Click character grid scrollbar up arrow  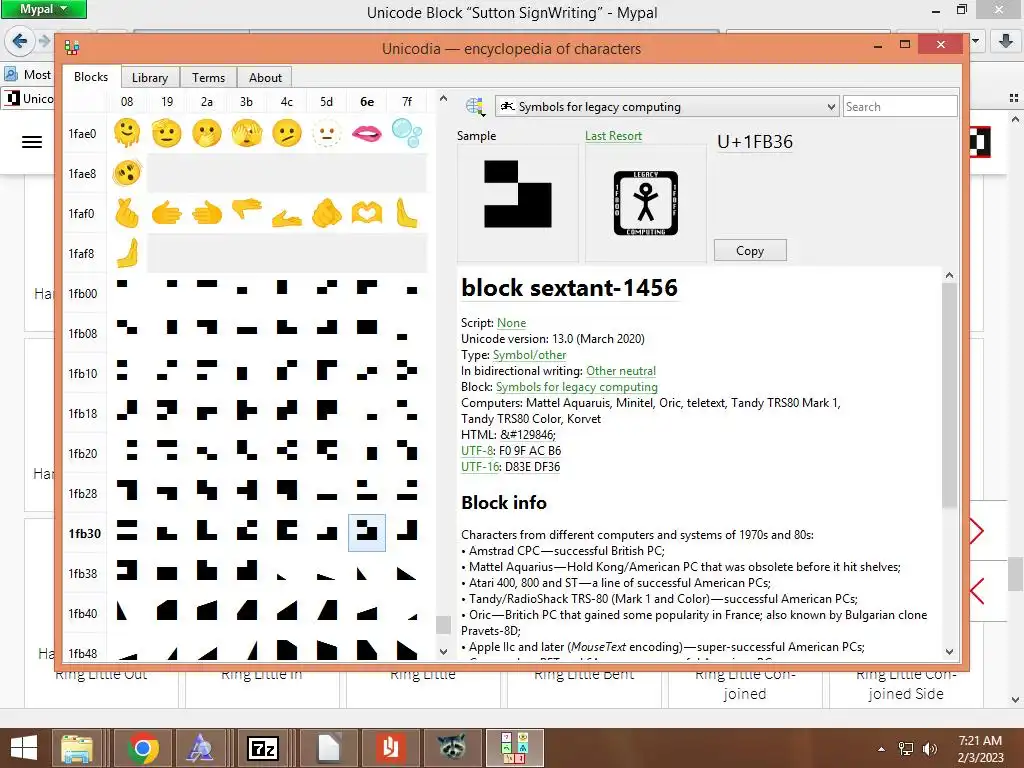click(443, 99)
